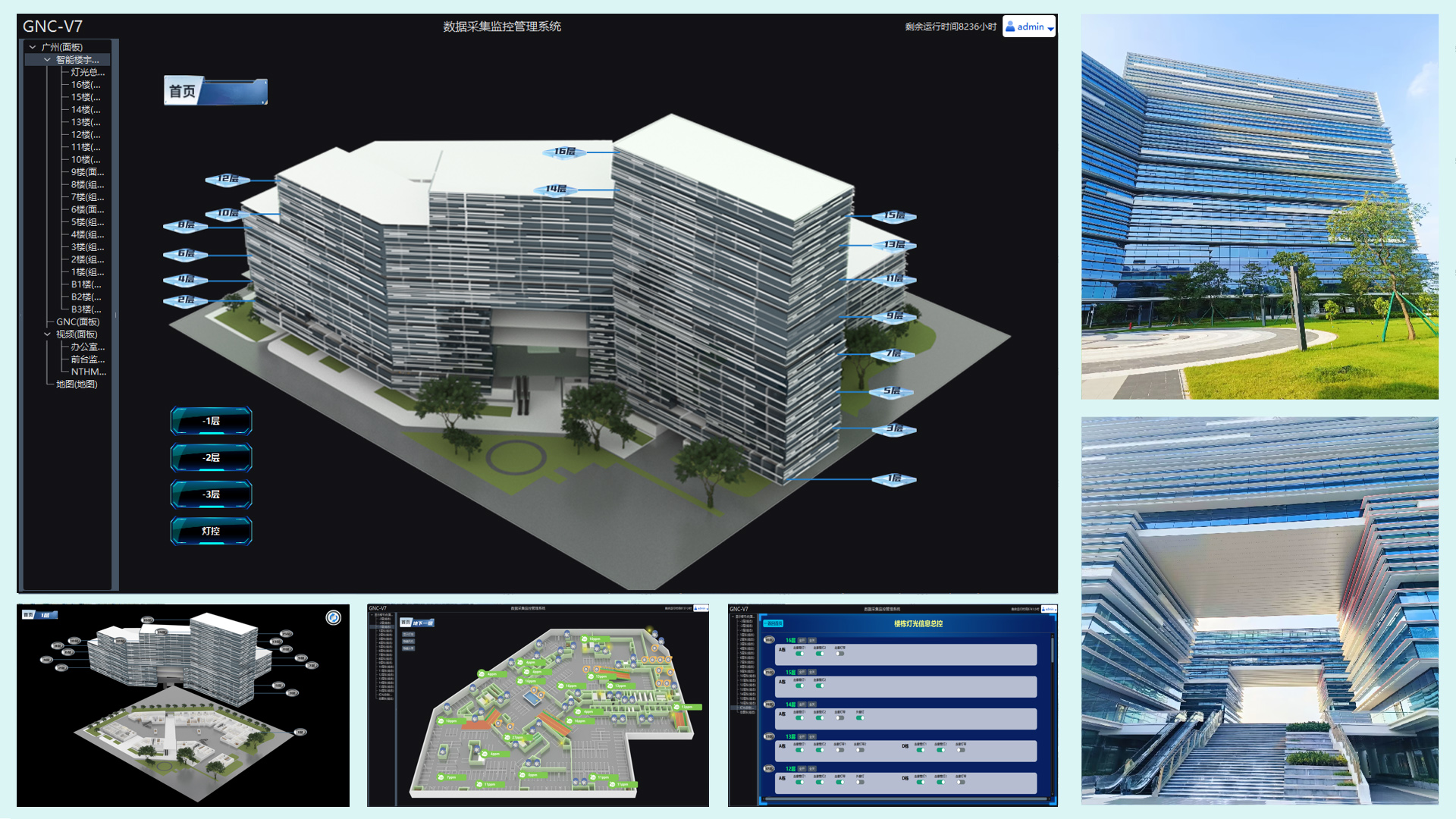This screenshot has height=819, width=1456.
Task: Toggle third 16层 A栋 off switch
Action: point(839,653)
